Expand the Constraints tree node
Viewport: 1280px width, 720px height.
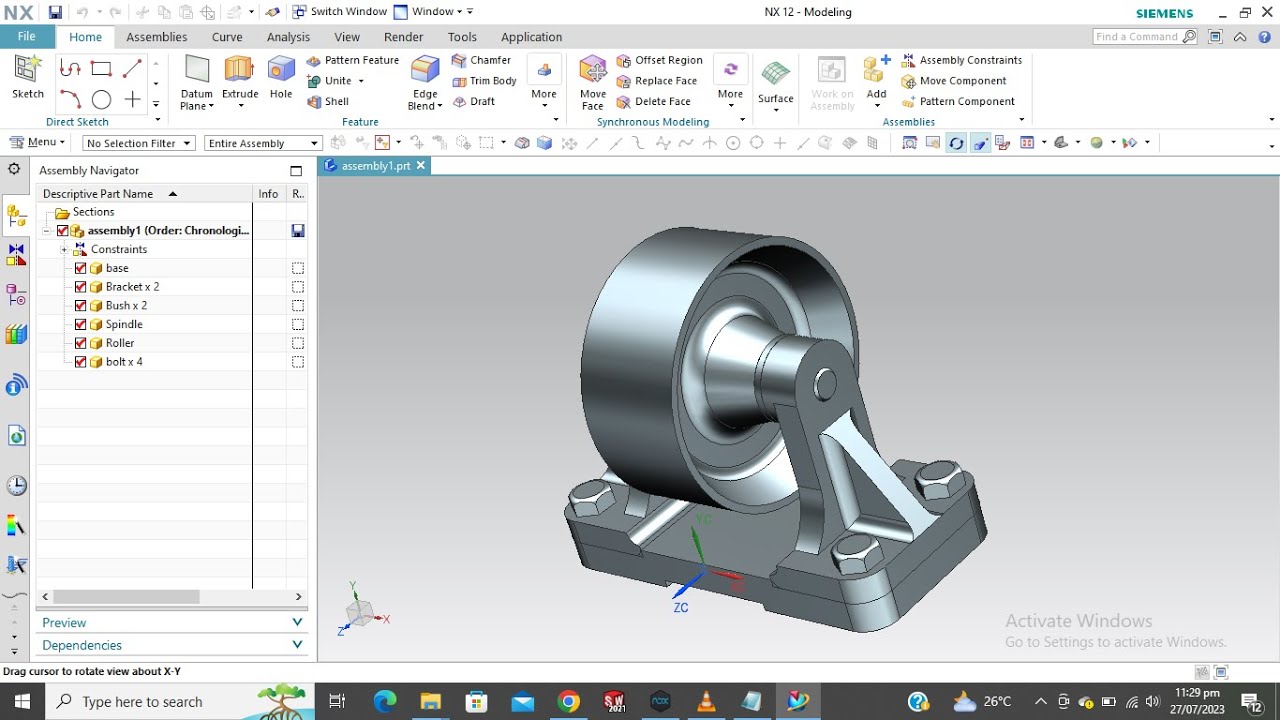(x=63, y=249)
